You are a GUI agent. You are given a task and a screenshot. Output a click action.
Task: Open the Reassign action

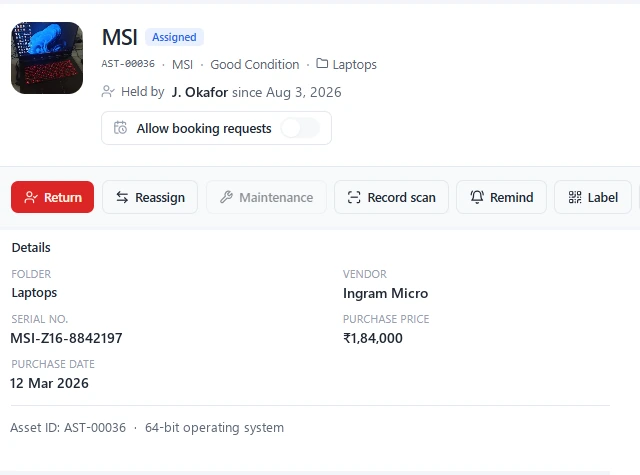pyautogui.click(x=150, y=197)
